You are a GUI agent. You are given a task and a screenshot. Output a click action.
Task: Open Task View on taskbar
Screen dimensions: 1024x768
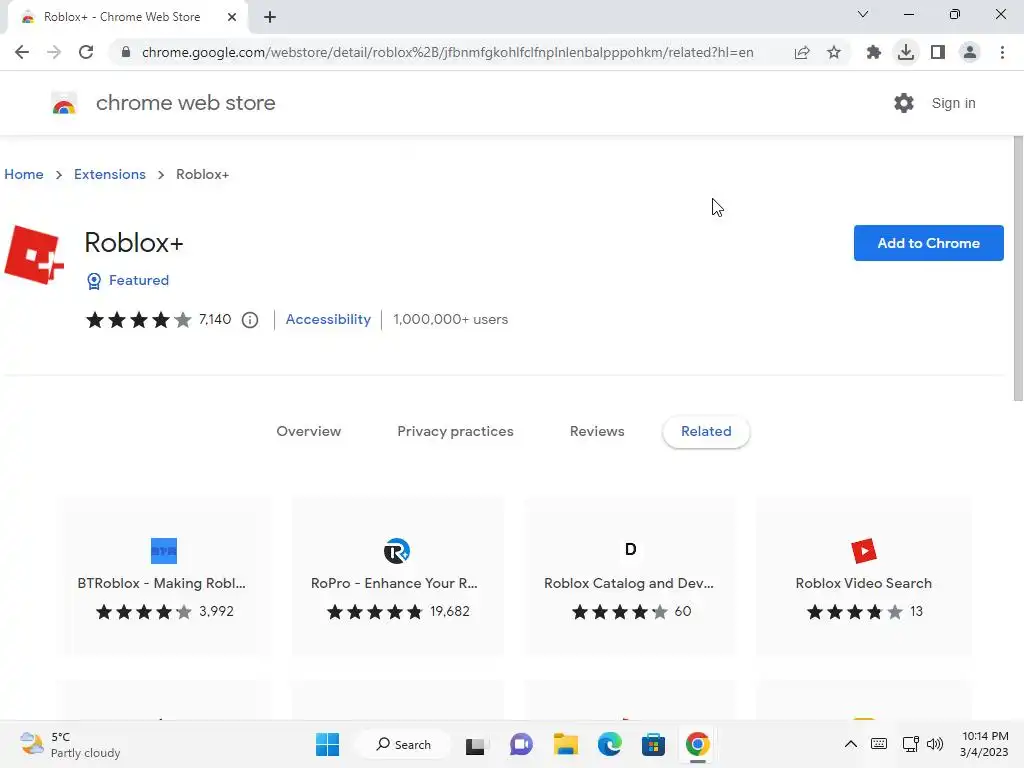[x=475, y=745]
